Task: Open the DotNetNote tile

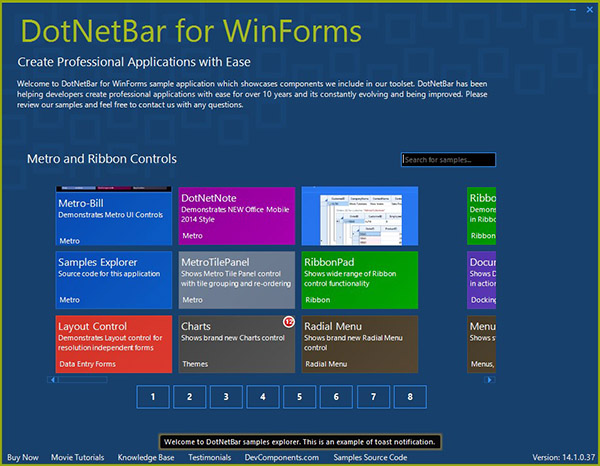Action: pos(237,216)
